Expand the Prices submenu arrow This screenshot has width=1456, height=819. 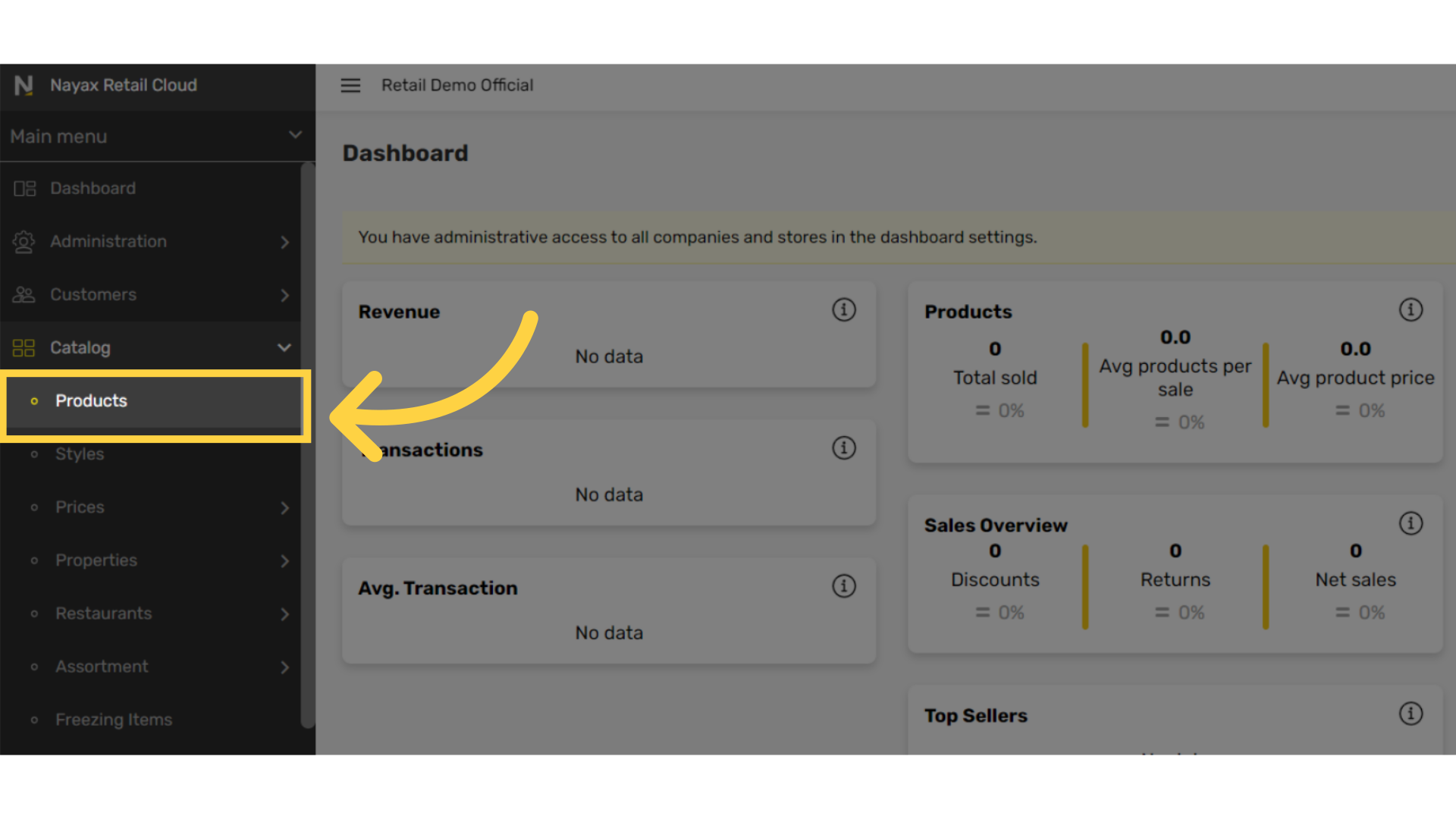(284, 507)
